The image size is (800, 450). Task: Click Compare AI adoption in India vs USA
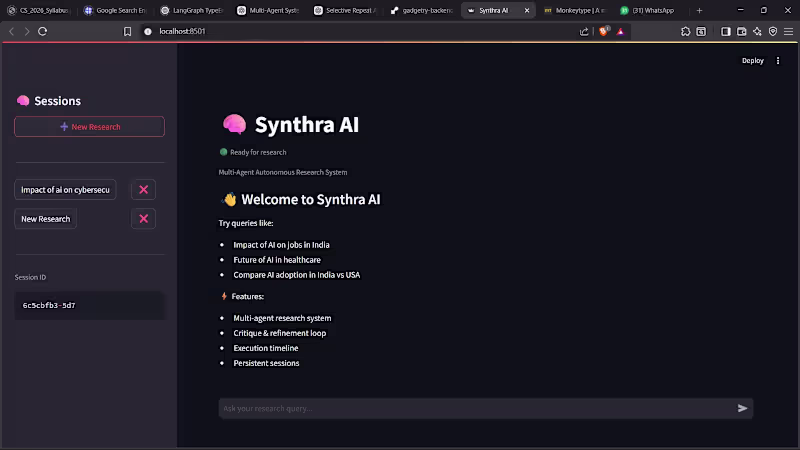point(296,274)
